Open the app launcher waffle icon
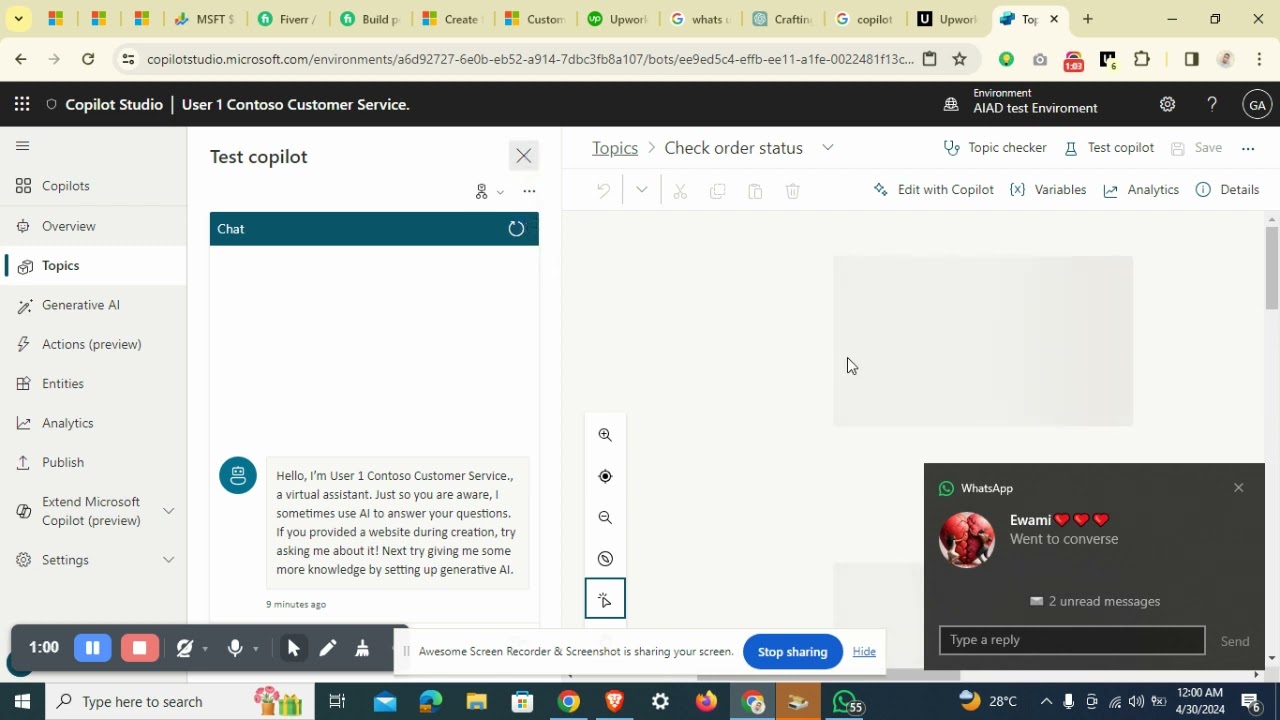This screenshot has width=1280, height=720. point(22,104)
